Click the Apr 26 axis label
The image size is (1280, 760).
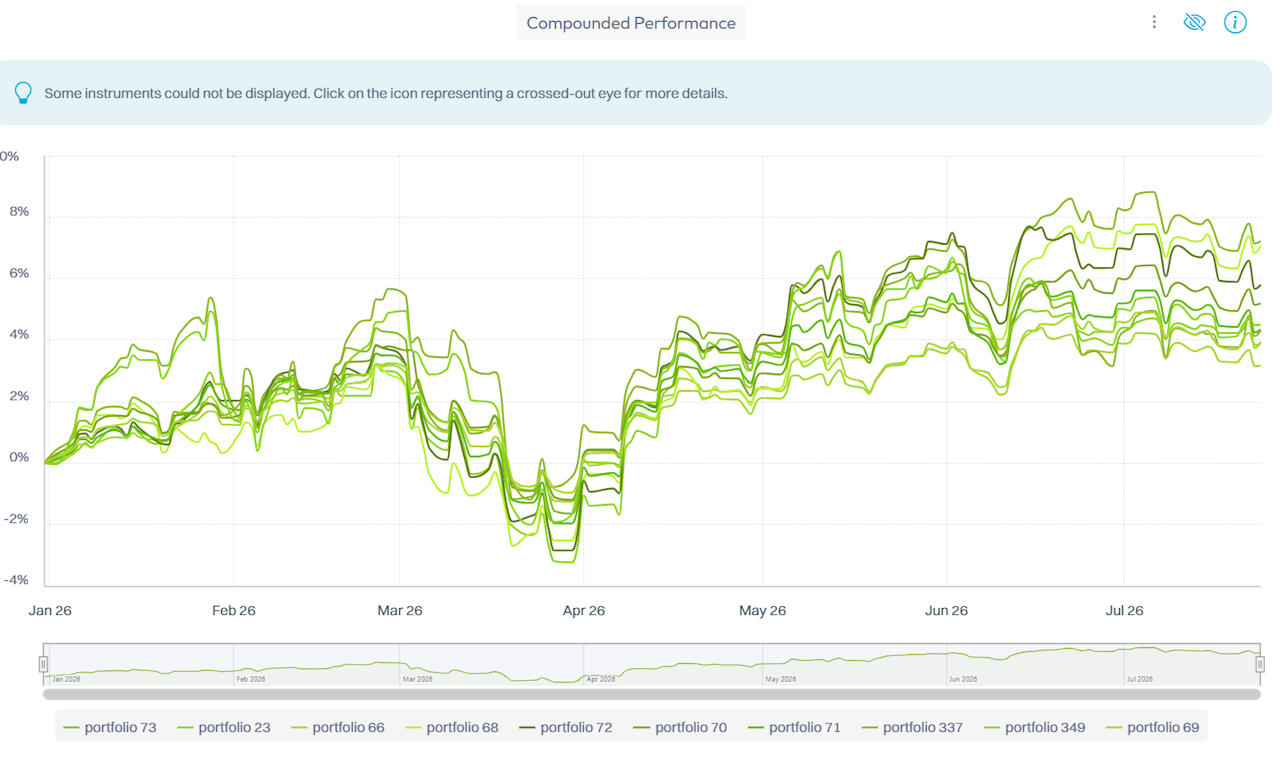584,610
